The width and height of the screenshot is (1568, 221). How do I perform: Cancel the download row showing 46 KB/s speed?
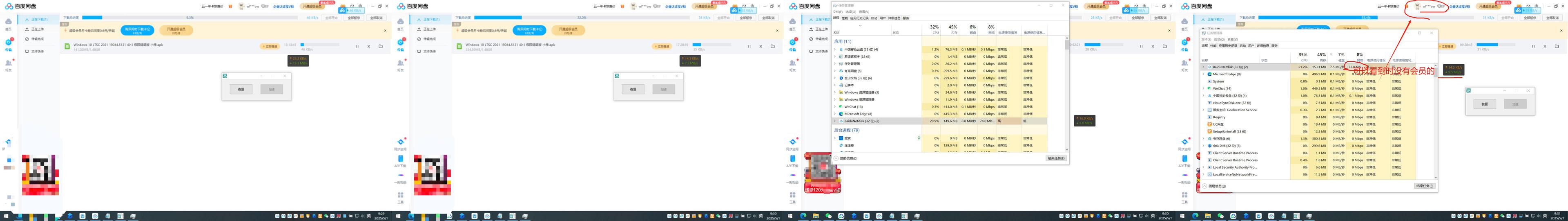(x=369, y=46)
